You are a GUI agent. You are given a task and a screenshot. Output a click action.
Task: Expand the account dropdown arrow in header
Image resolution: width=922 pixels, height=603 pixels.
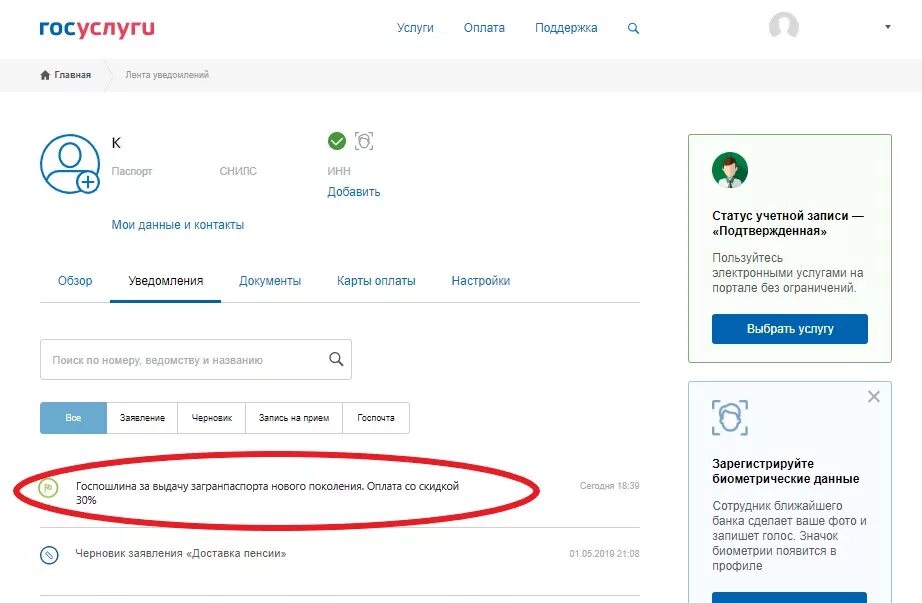coord(888,26)
